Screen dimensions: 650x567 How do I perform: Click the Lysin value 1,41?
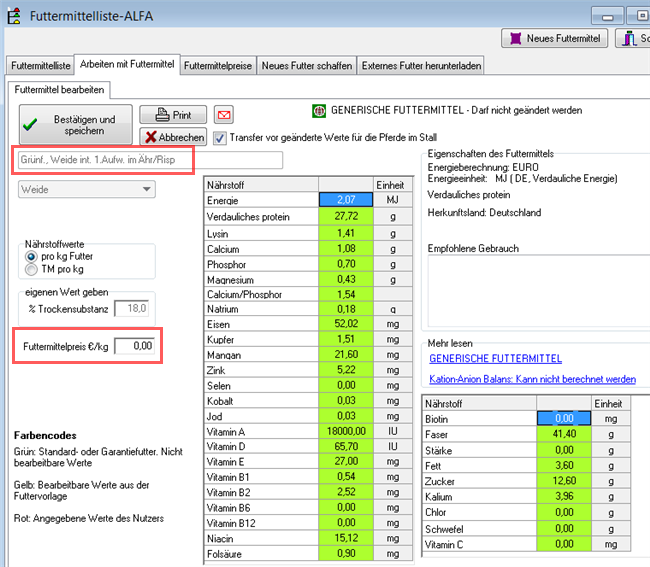(x=346, y=233)
